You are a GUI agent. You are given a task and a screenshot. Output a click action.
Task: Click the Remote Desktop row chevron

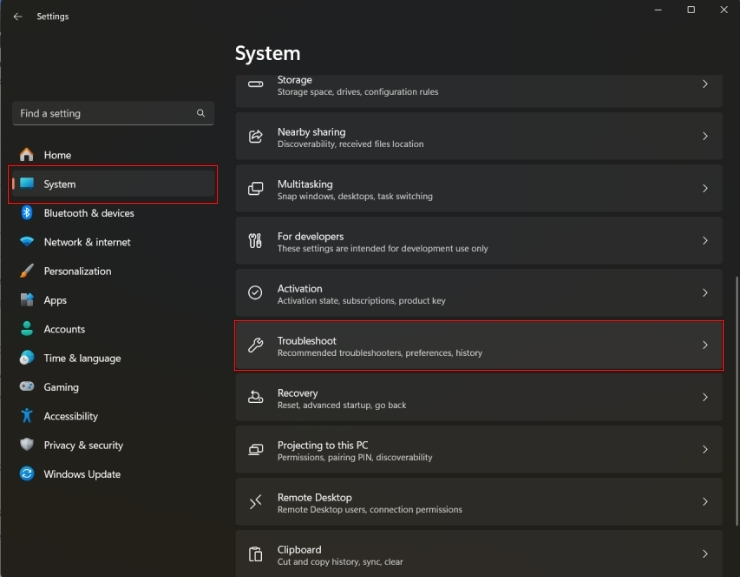click(x=705, y=502)
